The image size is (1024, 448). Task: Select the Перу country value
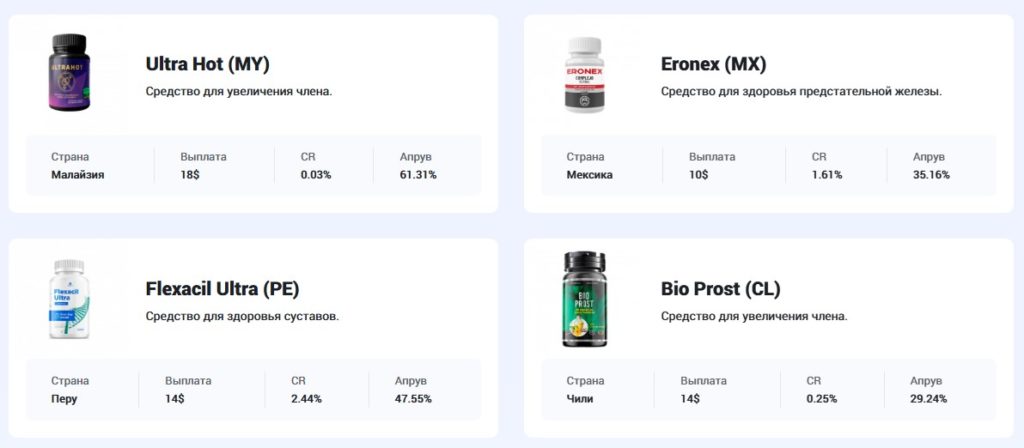pos(64,399)
